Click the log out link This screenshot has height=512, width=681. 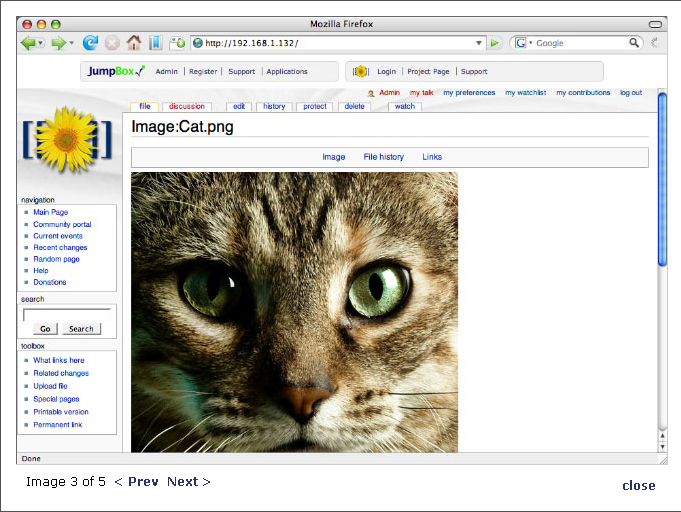pyautogui.click(x=631, y=92)
